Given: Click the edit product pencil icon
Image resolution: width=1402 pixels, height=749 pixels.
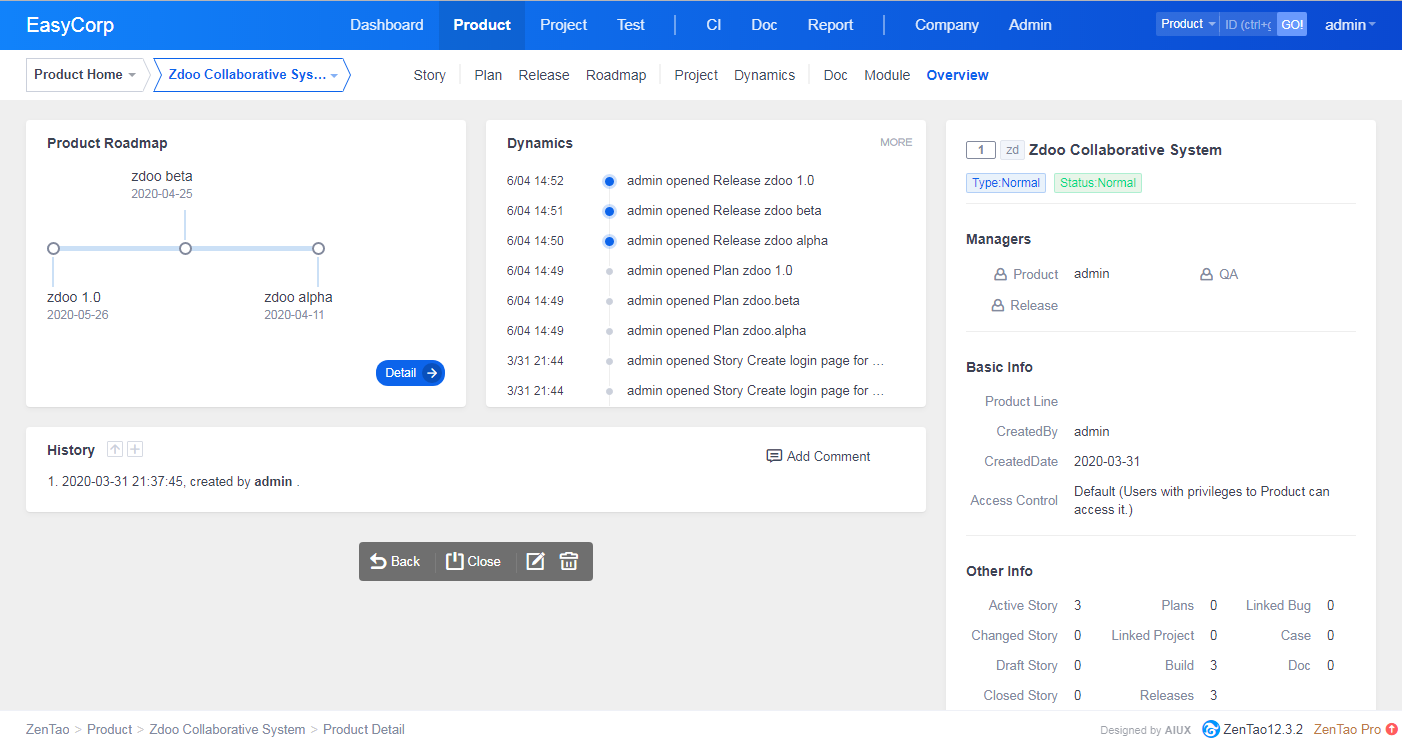Looking at the screenshot, I should (x=535, y=561).
